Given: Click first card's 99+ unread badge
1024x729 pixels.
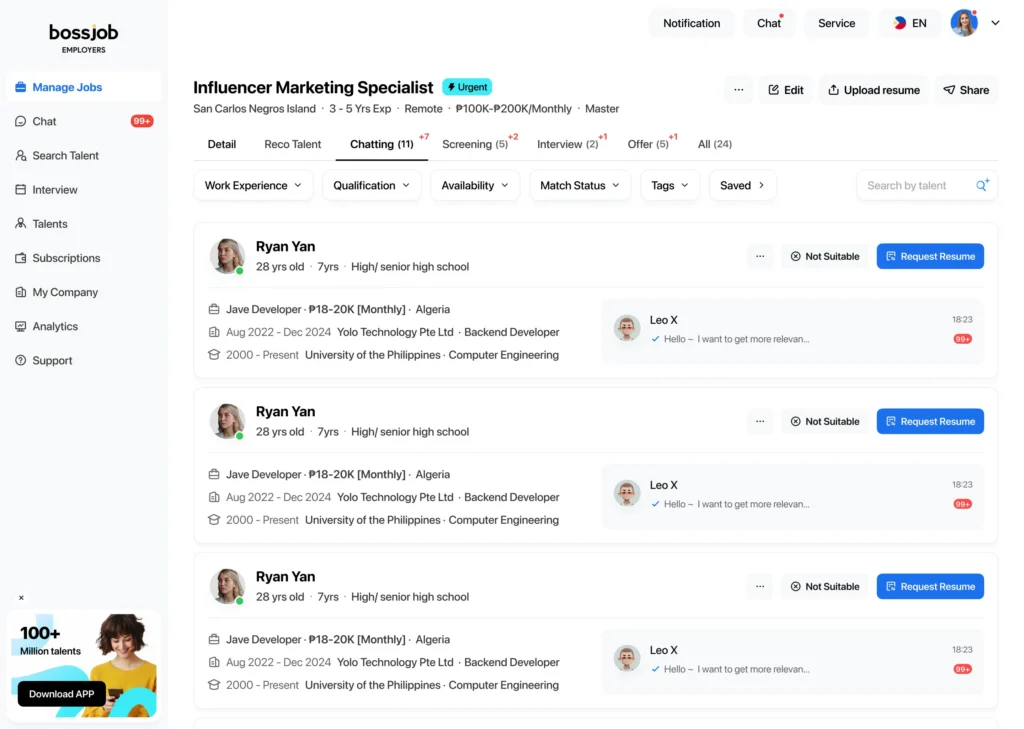Looking at the screenshot, I should pos(962,339).
